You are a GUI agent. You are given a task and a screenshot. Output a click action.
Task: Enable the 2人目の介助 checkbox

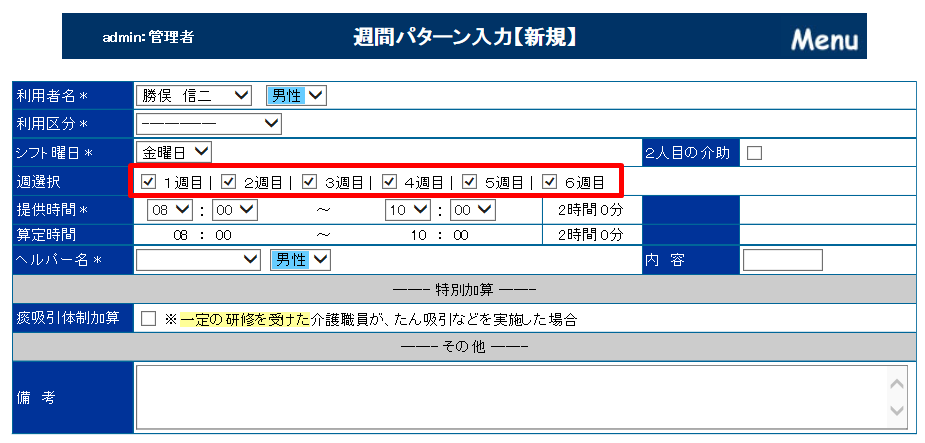click(755, 153)
